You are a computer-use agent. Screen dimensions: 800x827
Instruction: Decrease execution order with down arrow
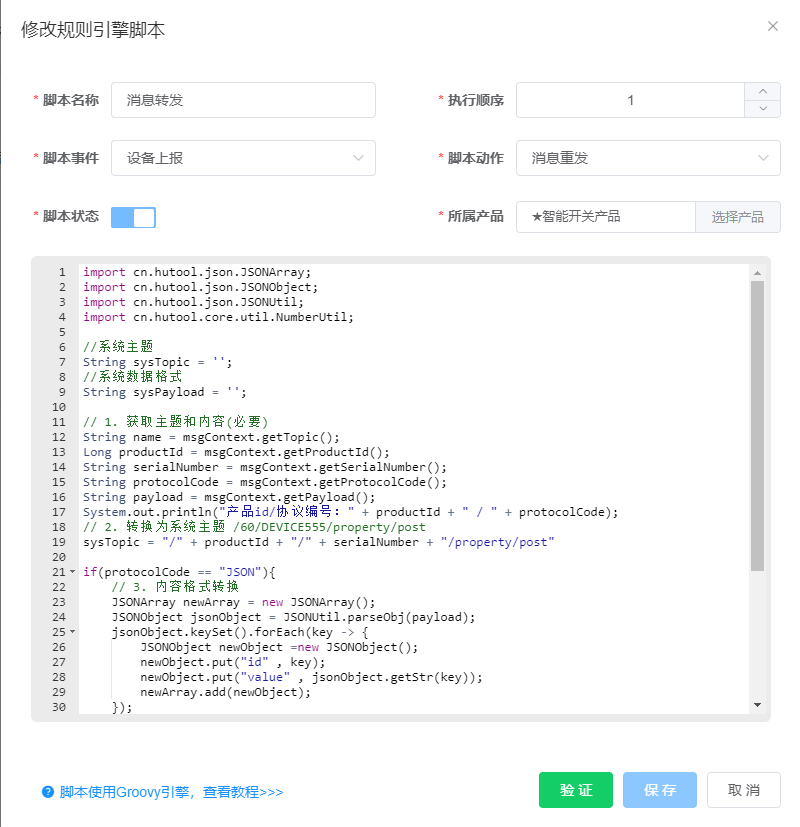pos(763,109)
